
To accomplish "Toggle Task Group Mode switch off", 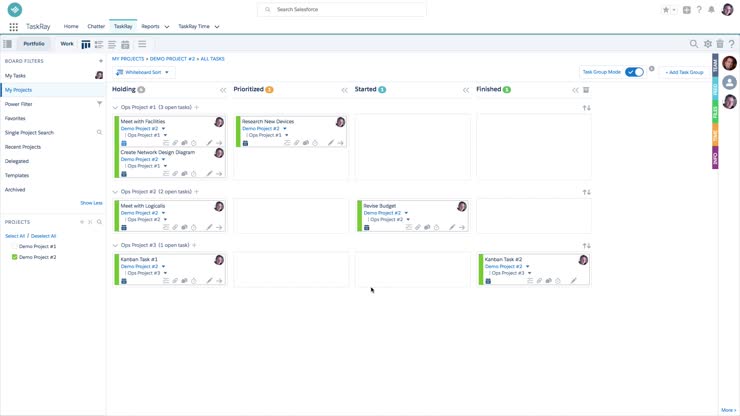I will [x=634, y=72].
